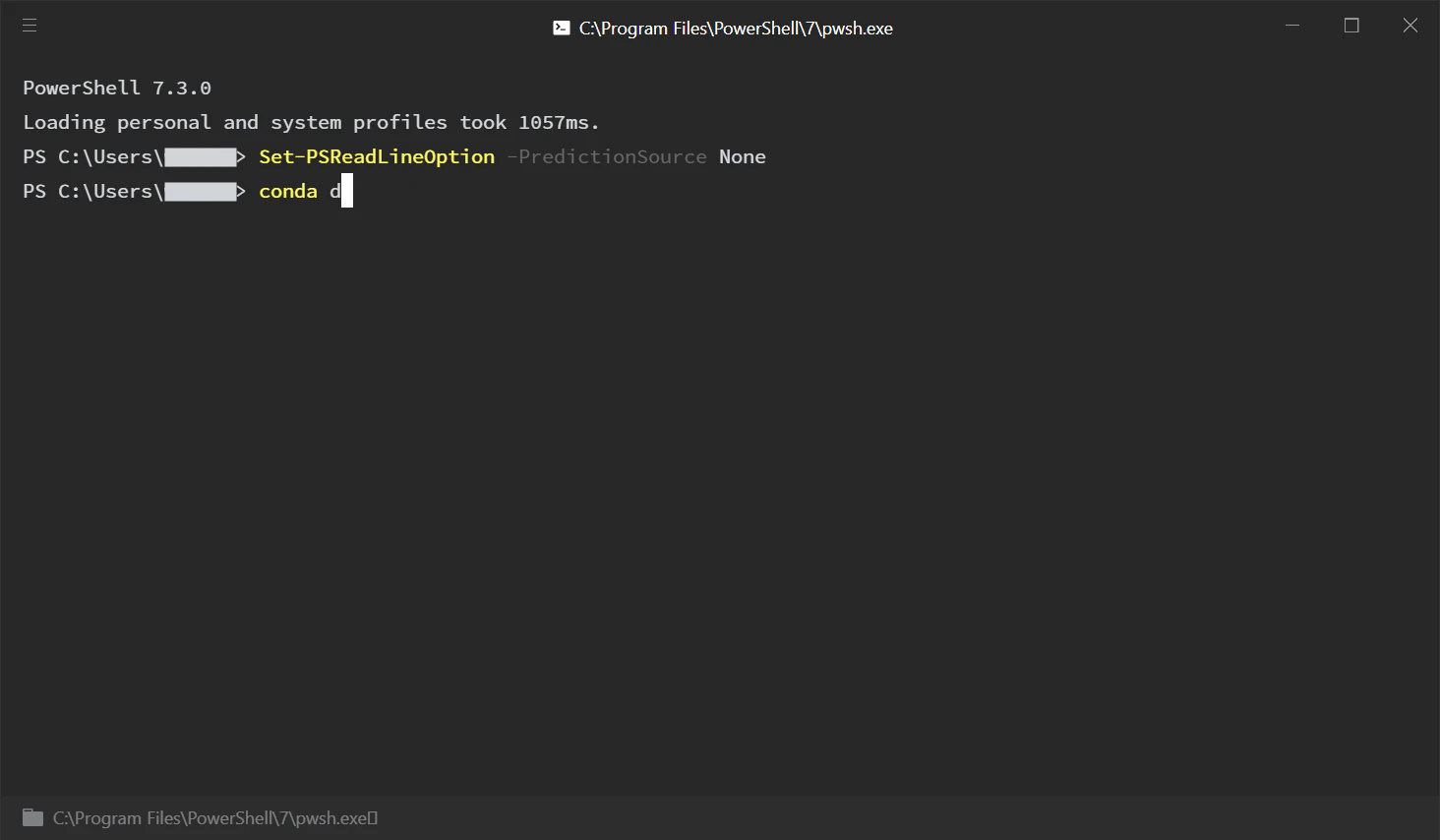1440x840 pixels.
Task: Click the -PredictionSource parameter text
Action: click(x=607, y=157)
